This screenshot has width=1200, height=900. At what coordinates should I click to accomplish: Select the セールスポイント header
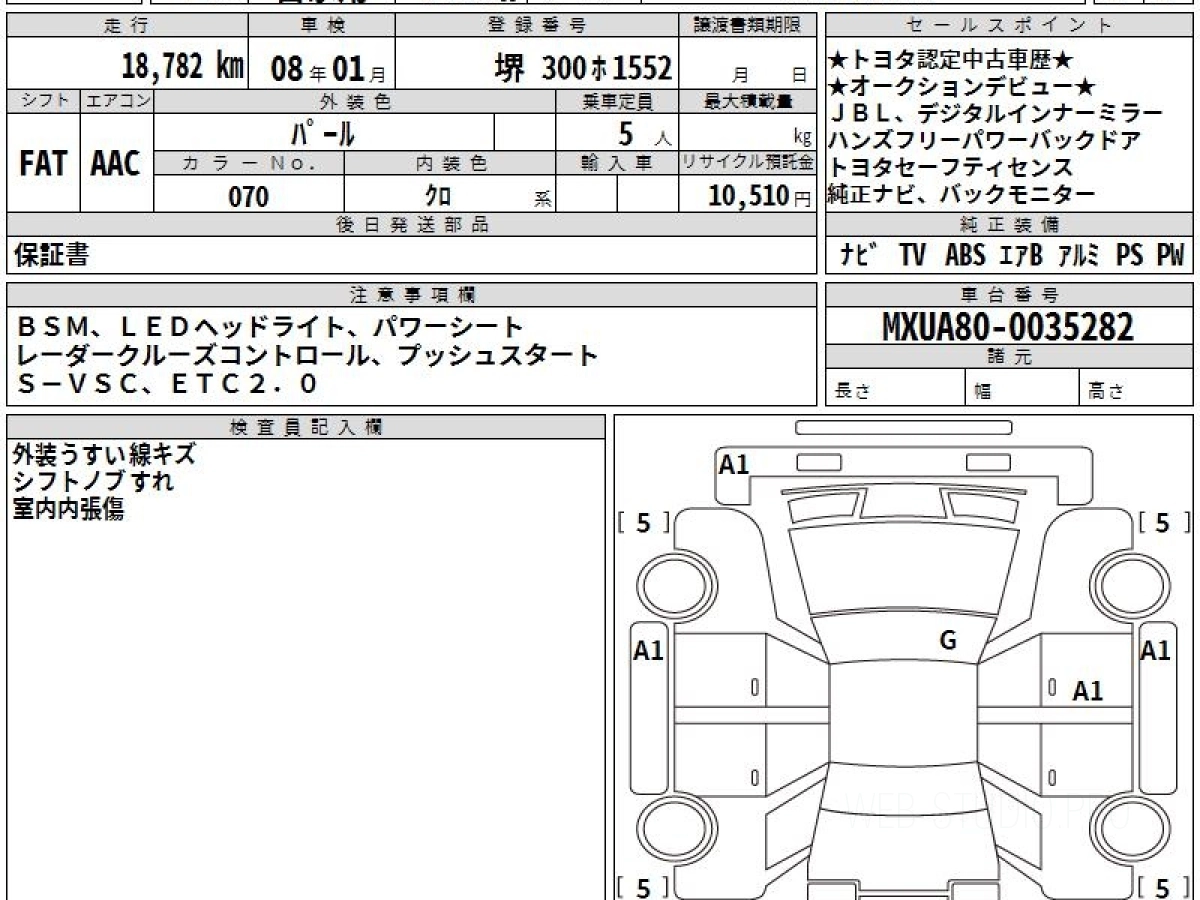coord(1008,26)
